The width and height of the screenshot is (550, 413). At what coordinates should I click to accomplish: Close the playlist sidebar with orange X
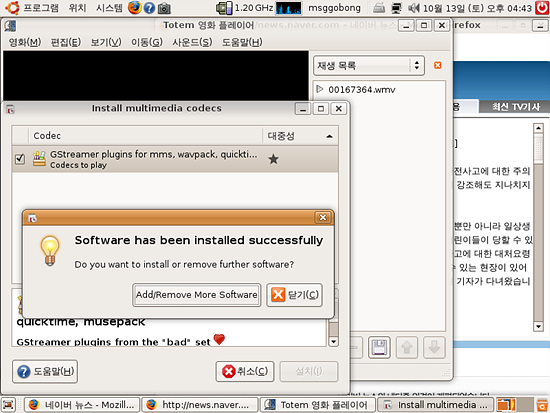(x=438, y=65)
